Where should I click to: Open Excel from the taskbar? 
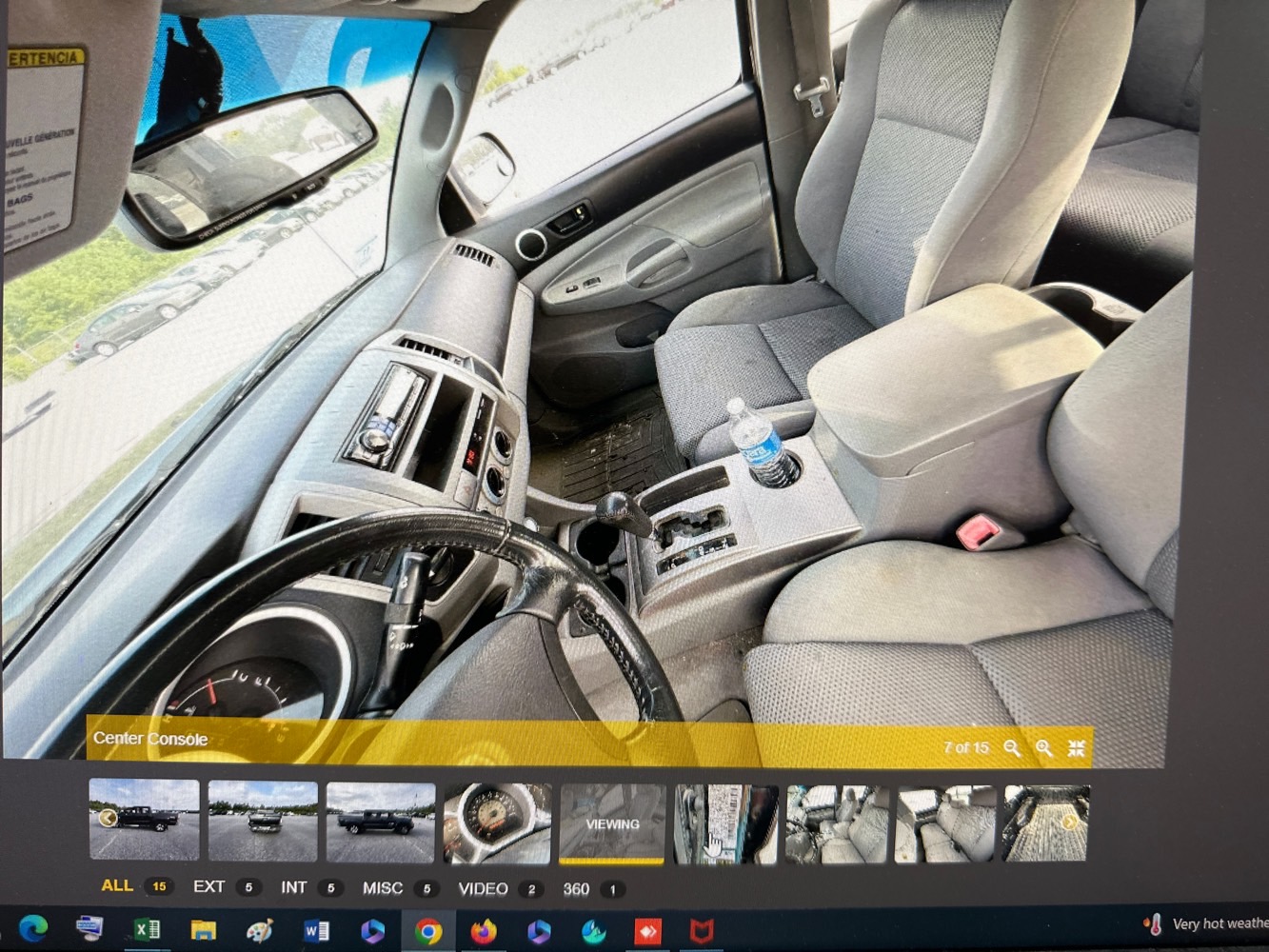tap(146, 929)
